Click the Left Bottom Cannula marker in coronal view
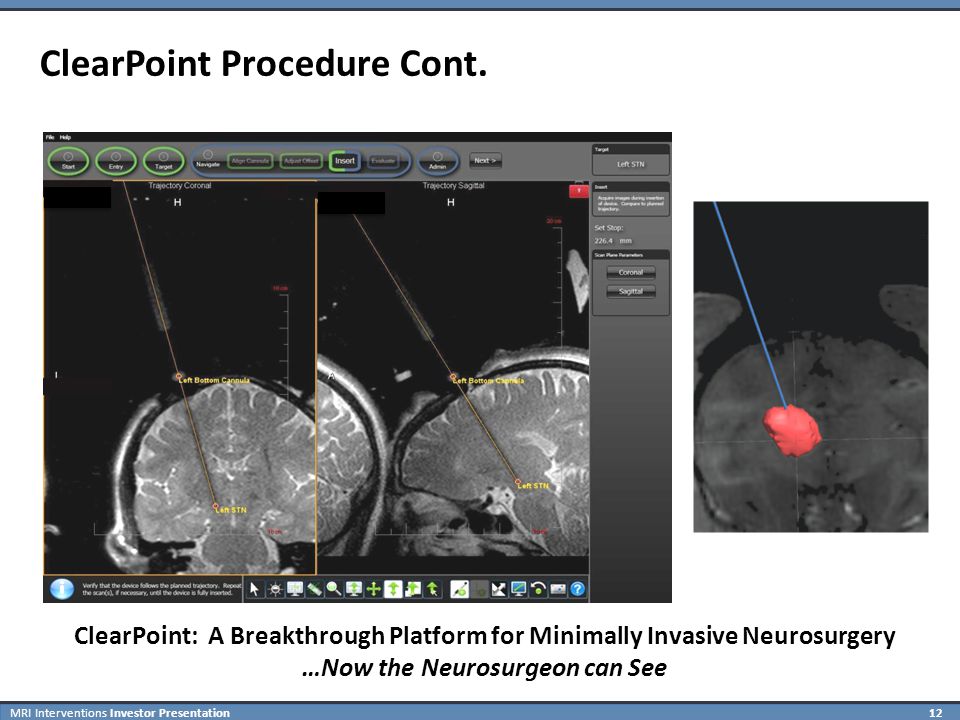Screen dimensions: 960x720 point(179,376)
